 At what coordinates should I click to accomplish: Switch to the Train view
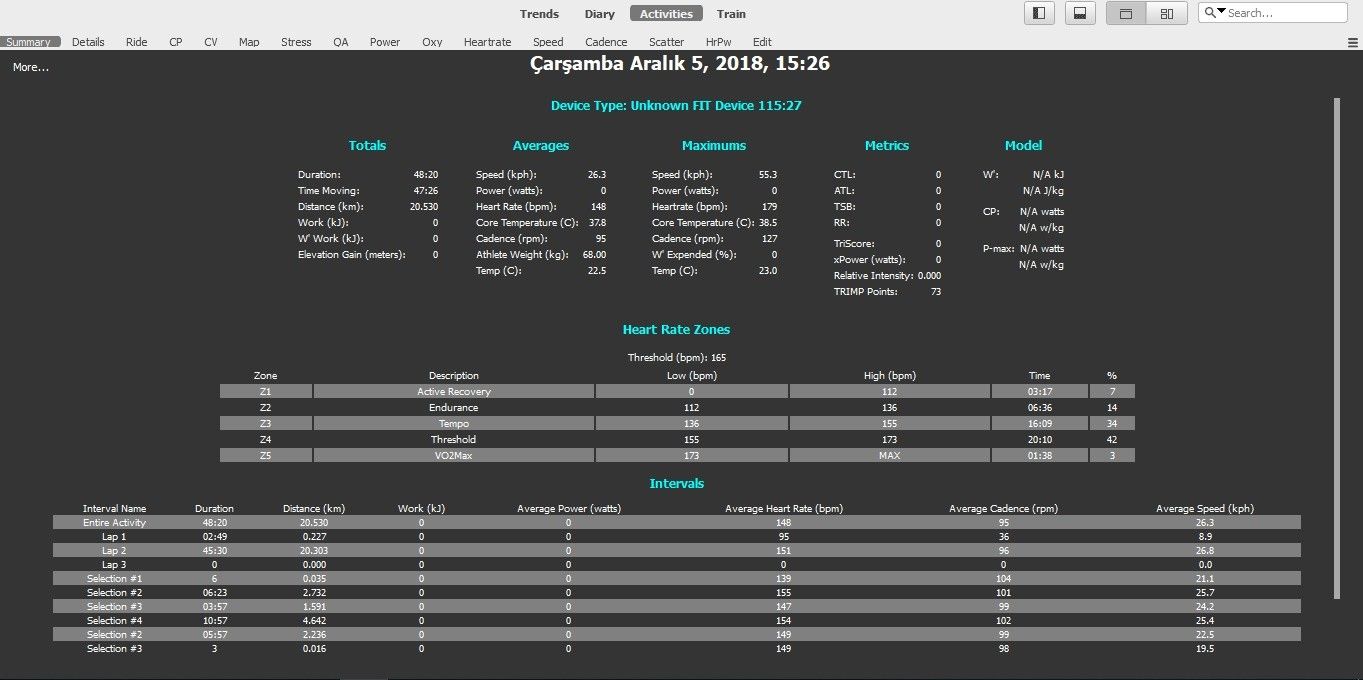[731, 14]
